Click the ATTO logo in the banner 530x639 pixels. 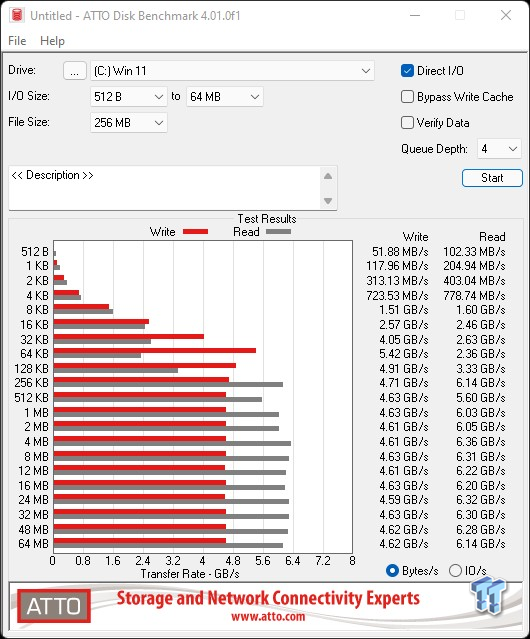pos(54,606)
